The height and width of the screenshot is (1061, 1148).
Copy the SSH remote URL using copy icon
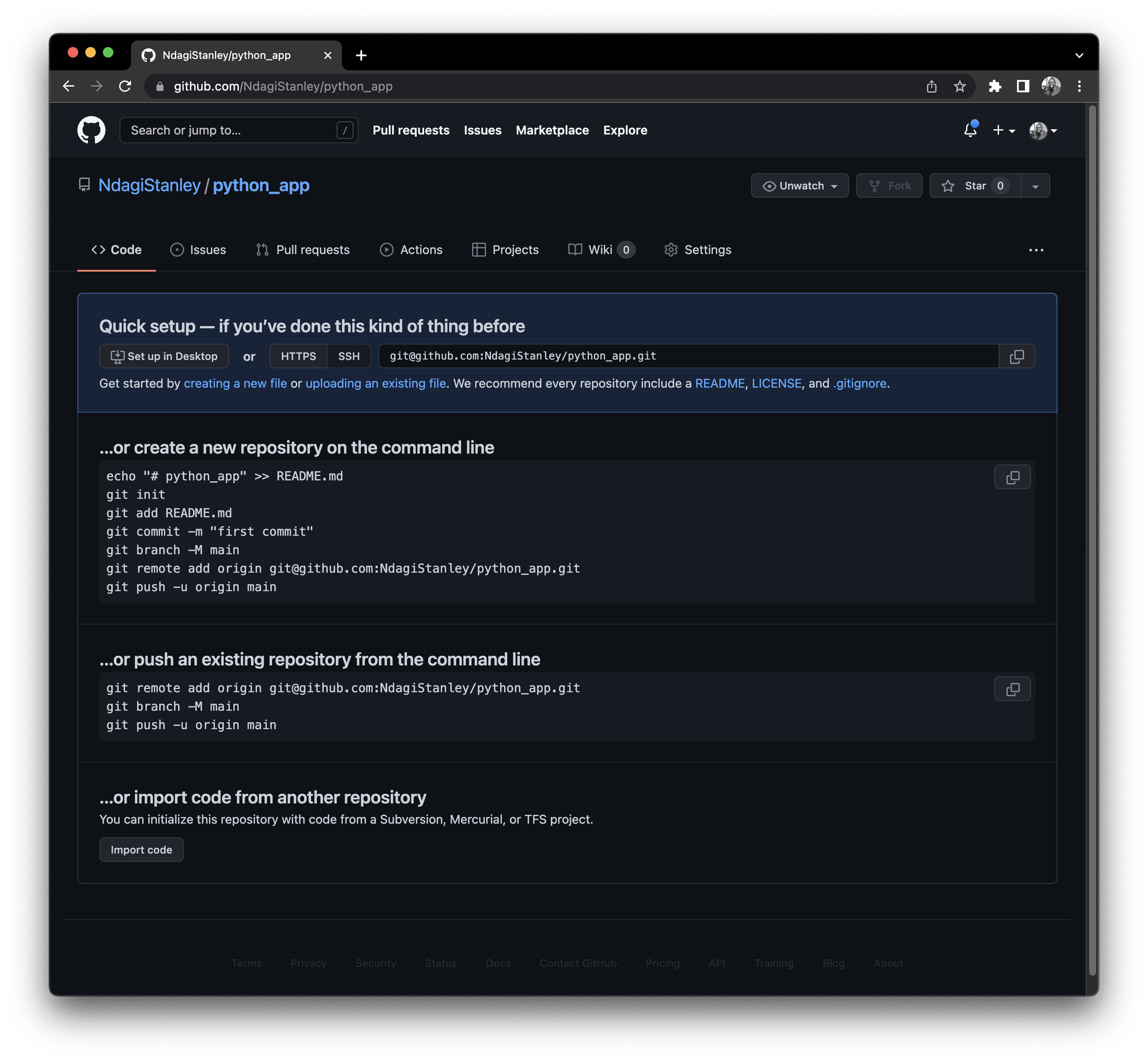click(x=1017, y=356)
